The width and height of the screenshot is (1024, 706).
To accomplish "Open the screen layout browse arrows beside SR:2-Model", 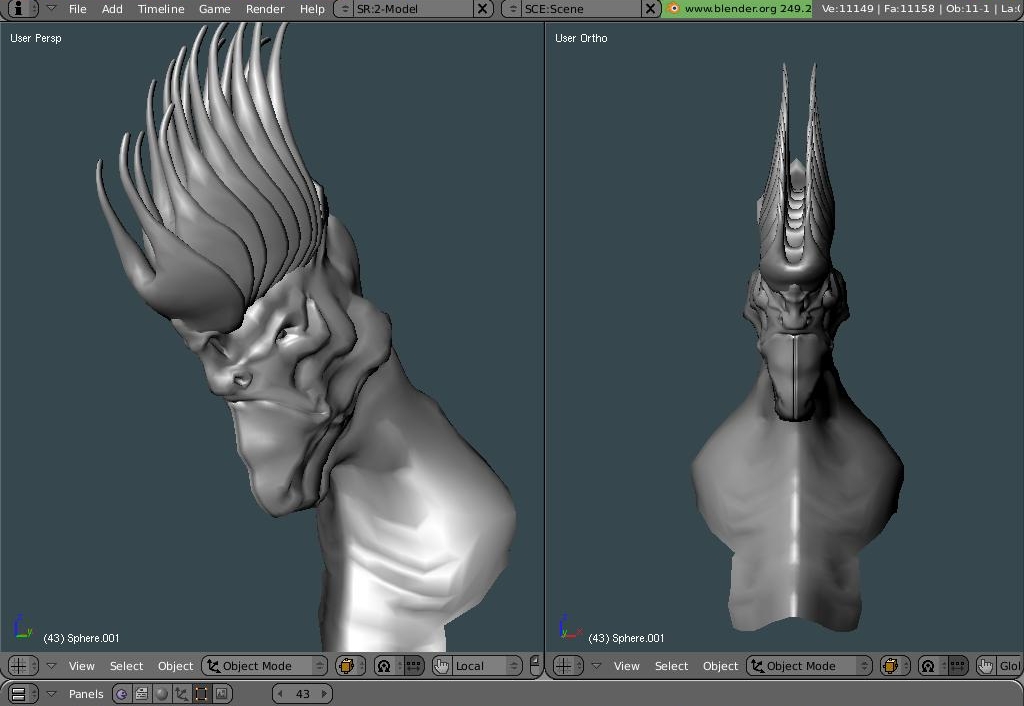I will 345,9.
